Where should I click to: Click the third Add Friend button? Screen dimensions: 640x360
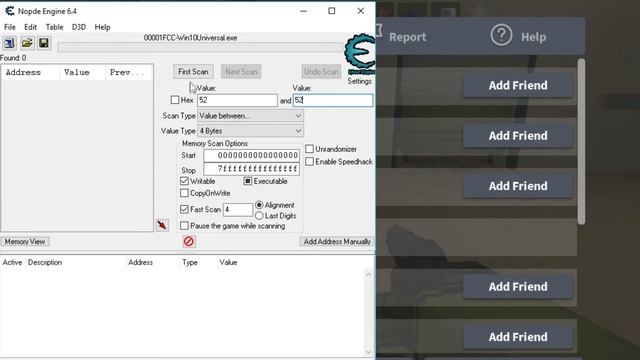(x=518, y=186)
